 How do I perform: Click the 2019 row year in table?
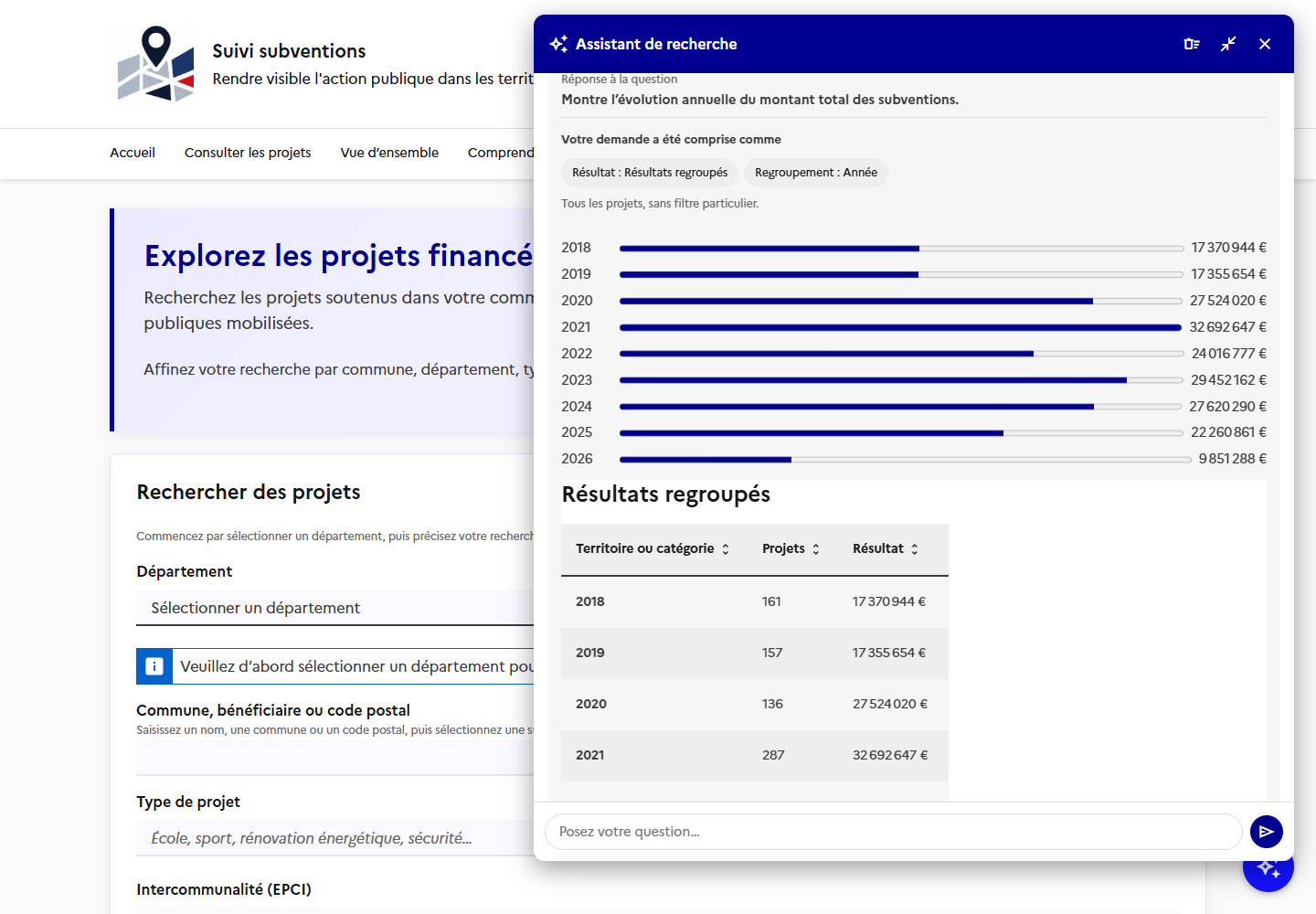589,653
